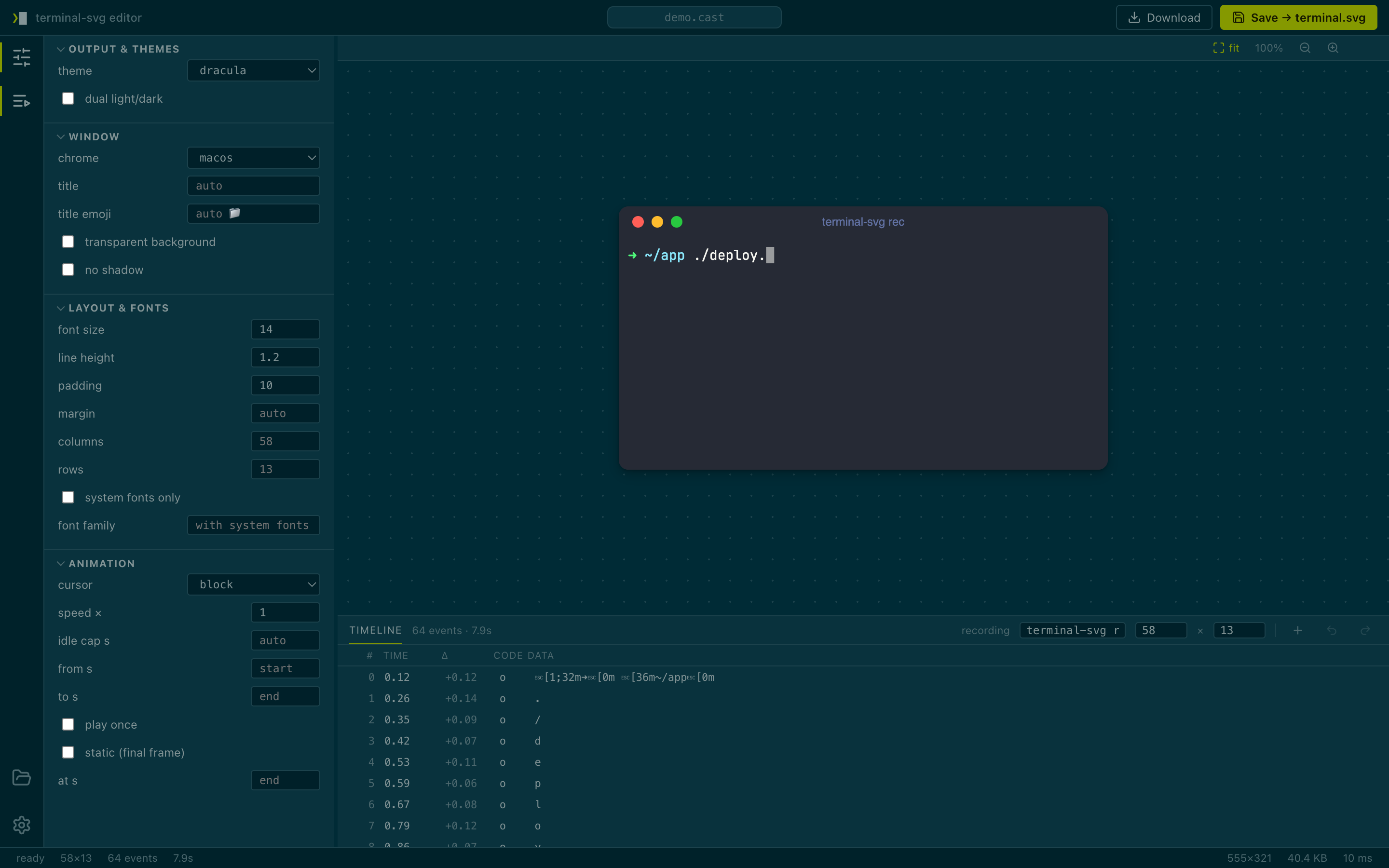
Task: Click the open folder icon in sidebar
Action: coord(21,777)
